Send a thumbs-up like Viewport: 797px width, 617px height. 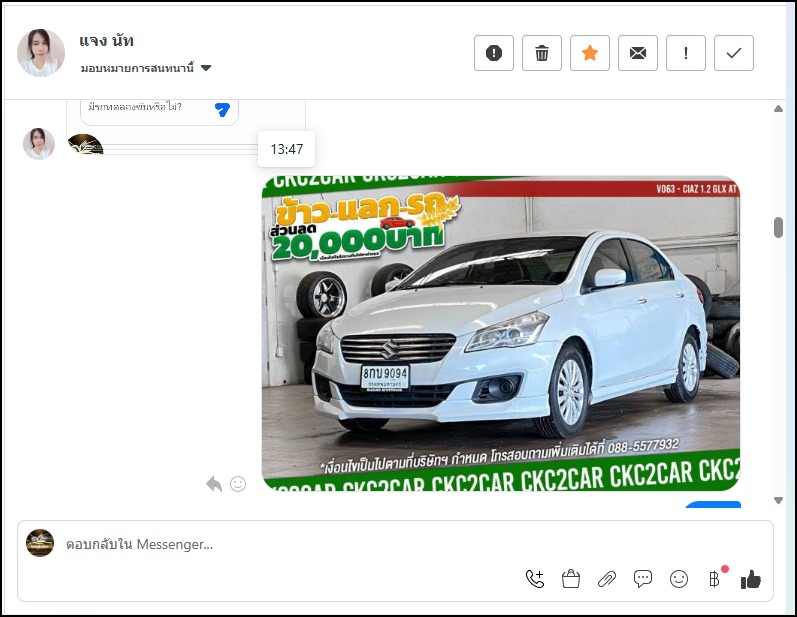pos(750,579)
